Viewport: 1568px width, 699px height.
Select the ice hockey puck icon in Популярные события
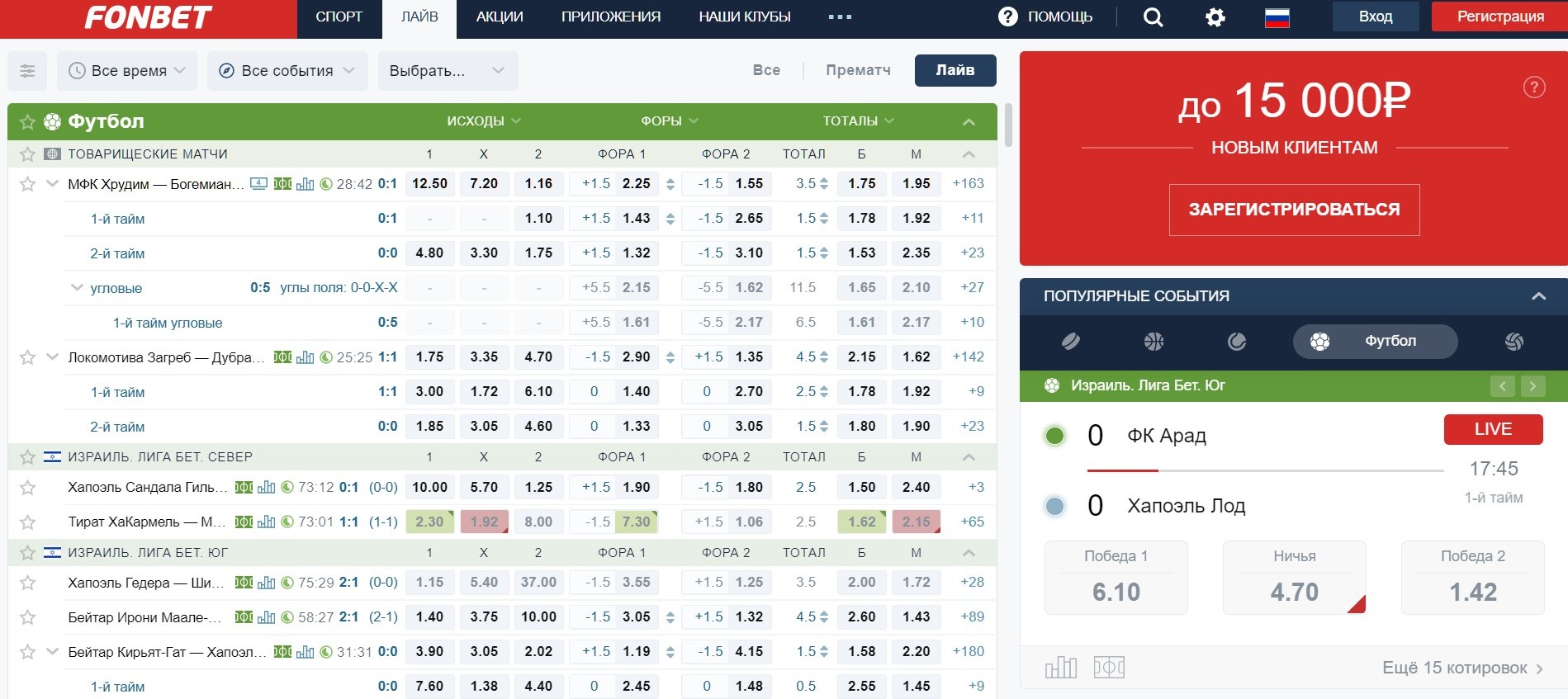1071,341
